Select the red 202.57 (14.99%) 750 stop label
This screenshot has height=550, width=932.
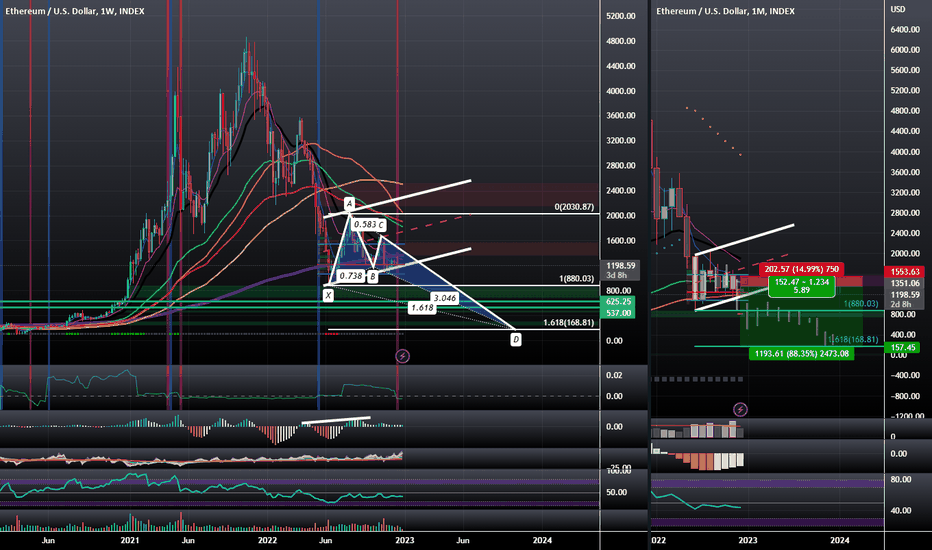click(802, 269)
